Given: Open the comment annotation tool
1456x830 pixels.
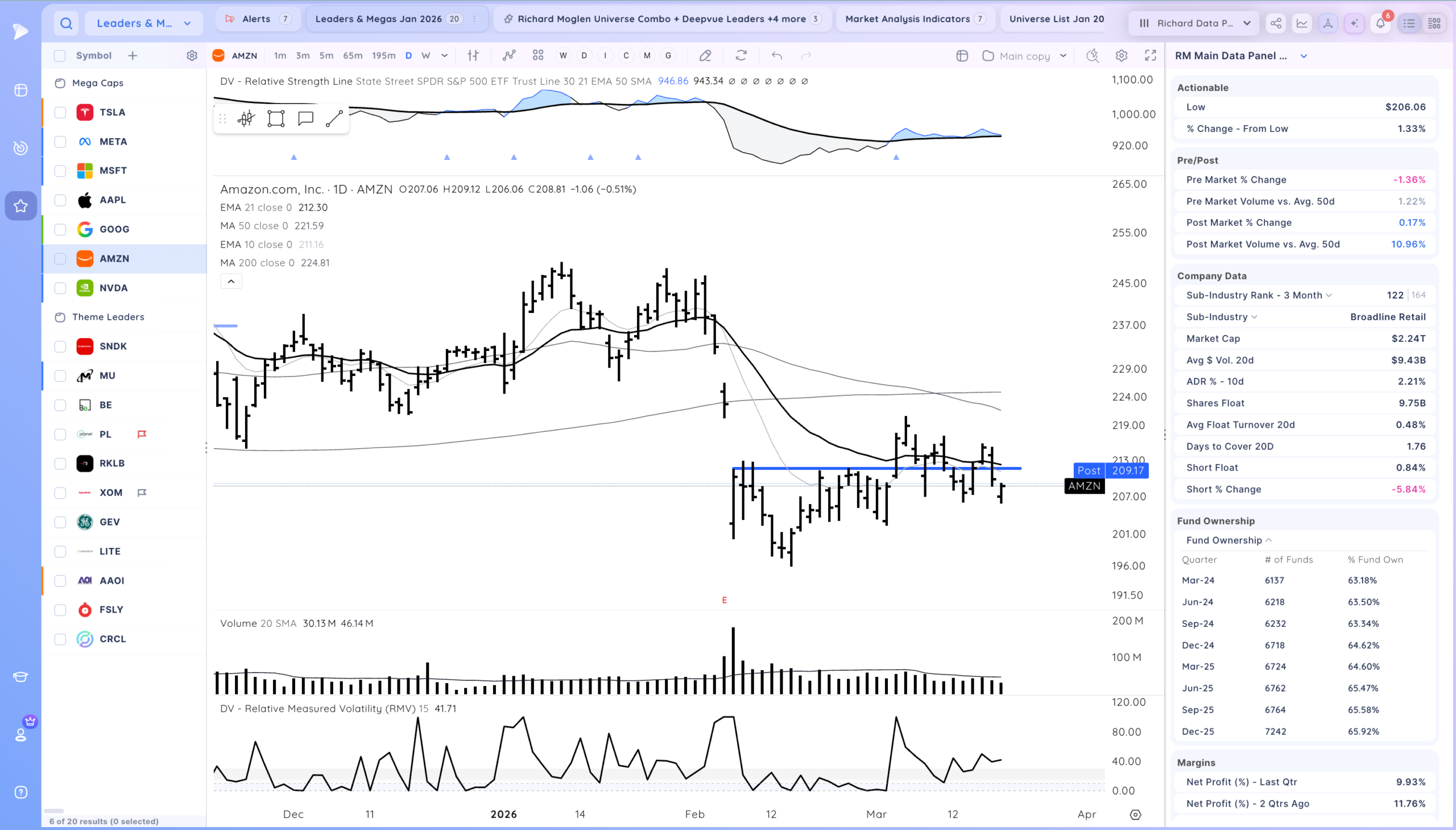Looking at the screenshot, I should click(305, 118).
